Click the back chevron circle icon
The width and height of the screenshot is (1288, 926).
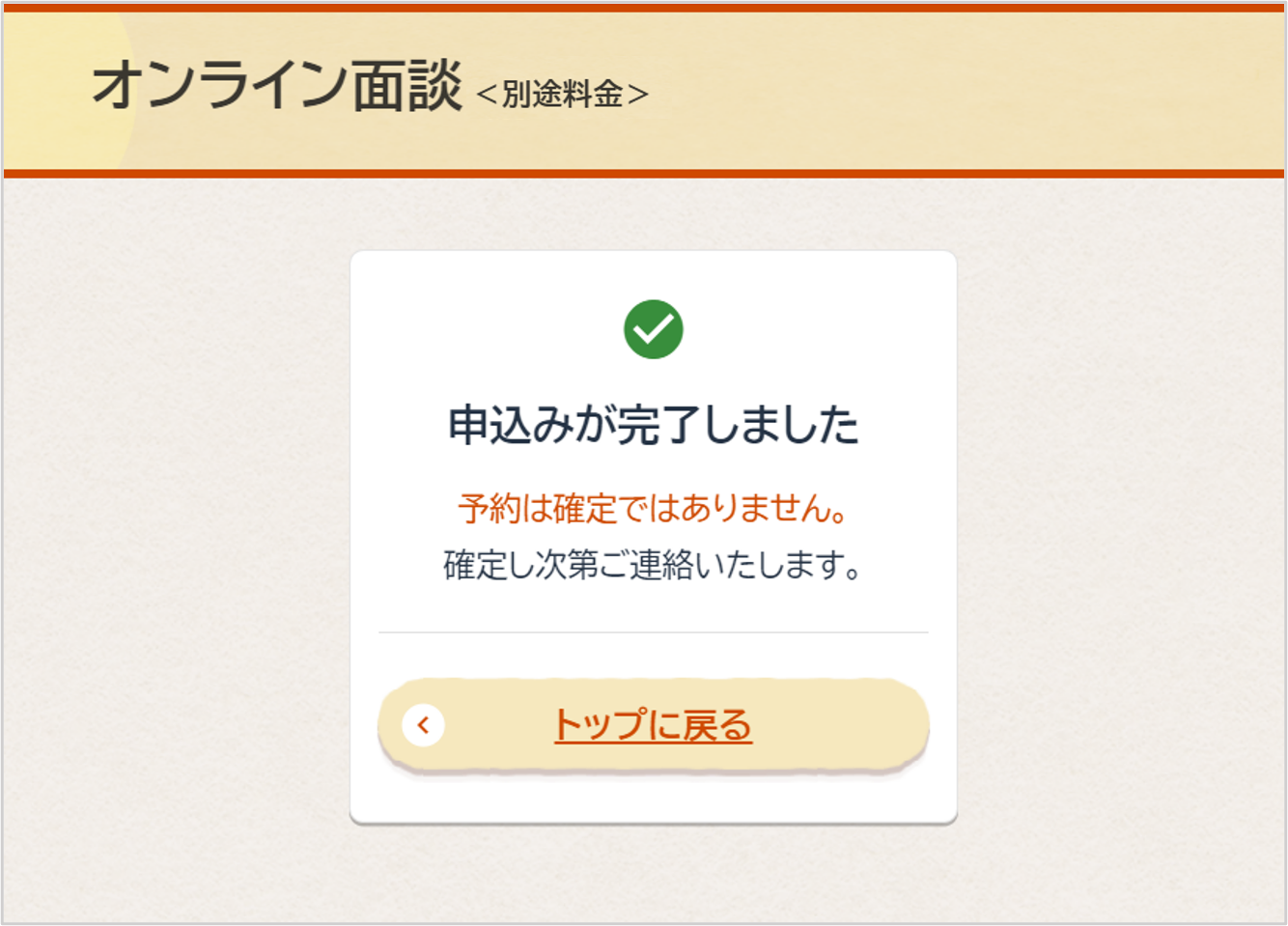tap(423, 725)
